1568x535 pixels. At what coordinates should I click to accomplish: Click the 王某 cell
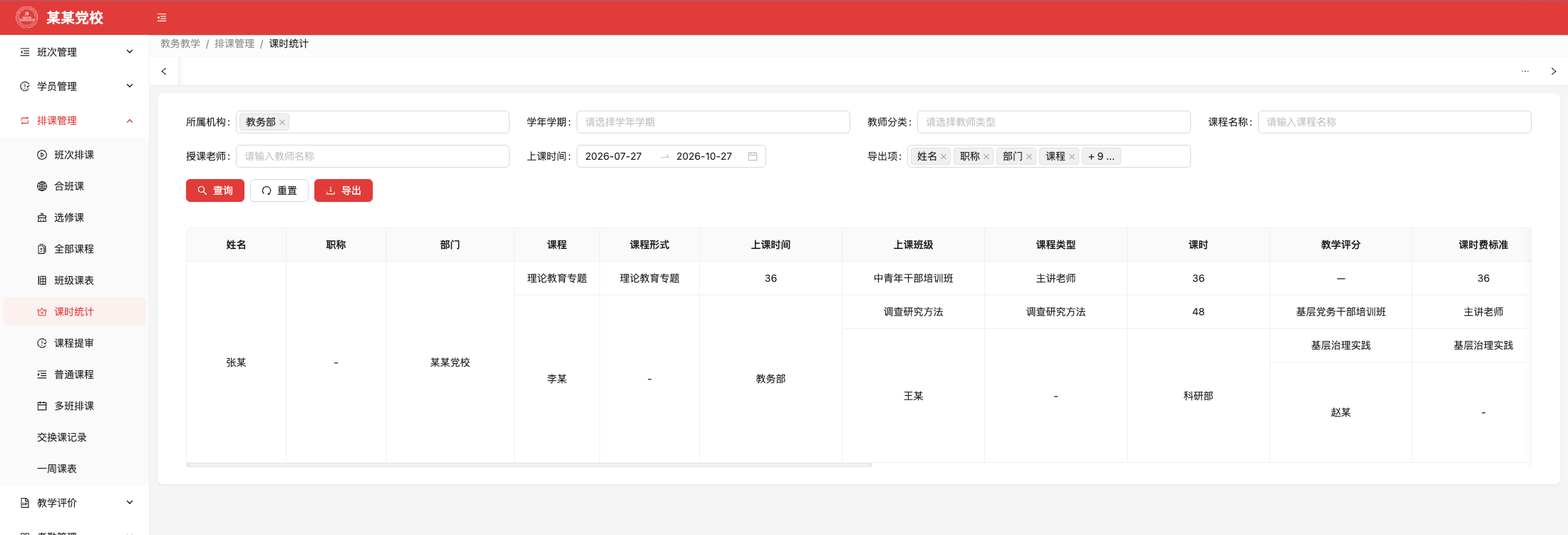click(x=913, y=396)
